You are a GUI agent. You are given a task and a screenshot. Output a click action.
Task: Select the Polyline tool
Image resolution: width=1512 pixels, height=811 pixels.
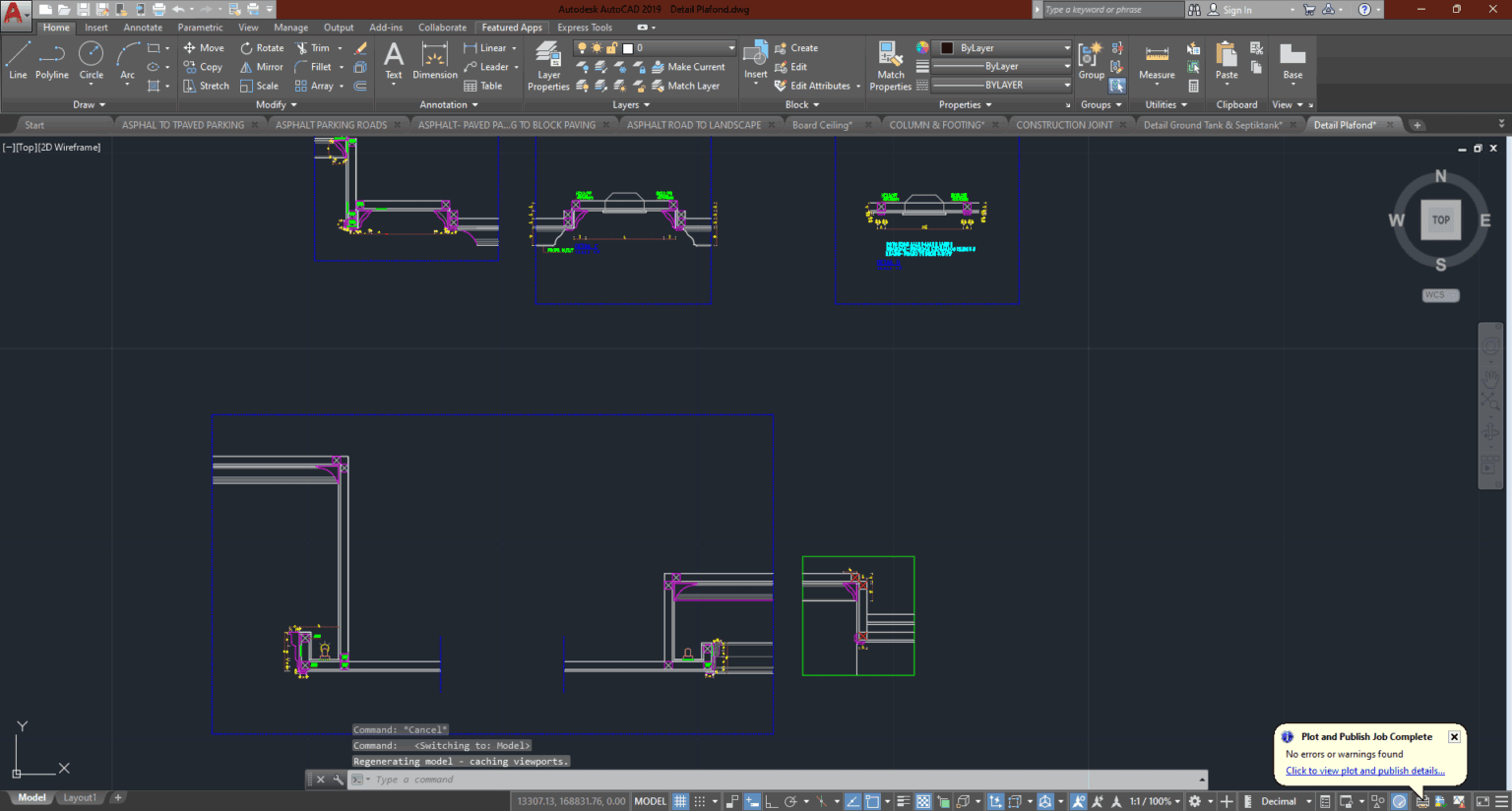point(51,61)
